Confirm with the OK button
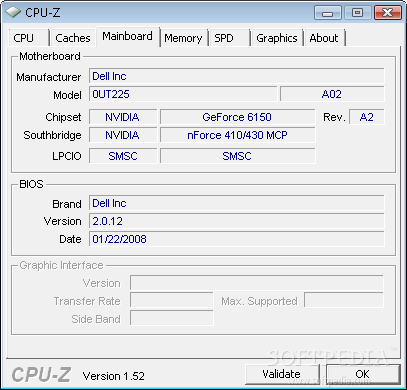407x390 pixels. point(363,374)
